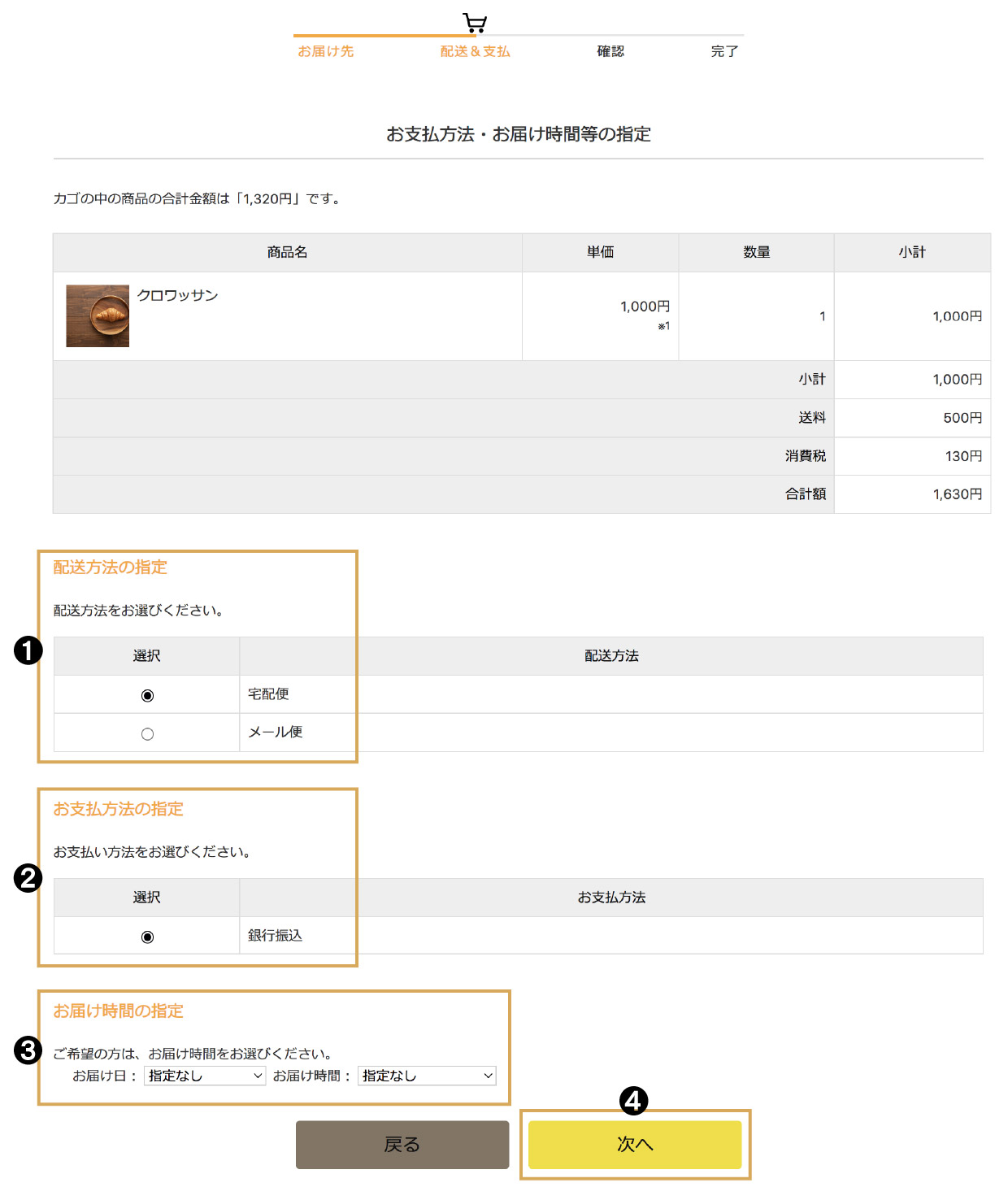This screenshot has width=1008, height=1187.
Task: Click the クロワッサン product name
Action: [x=177, y=295]
